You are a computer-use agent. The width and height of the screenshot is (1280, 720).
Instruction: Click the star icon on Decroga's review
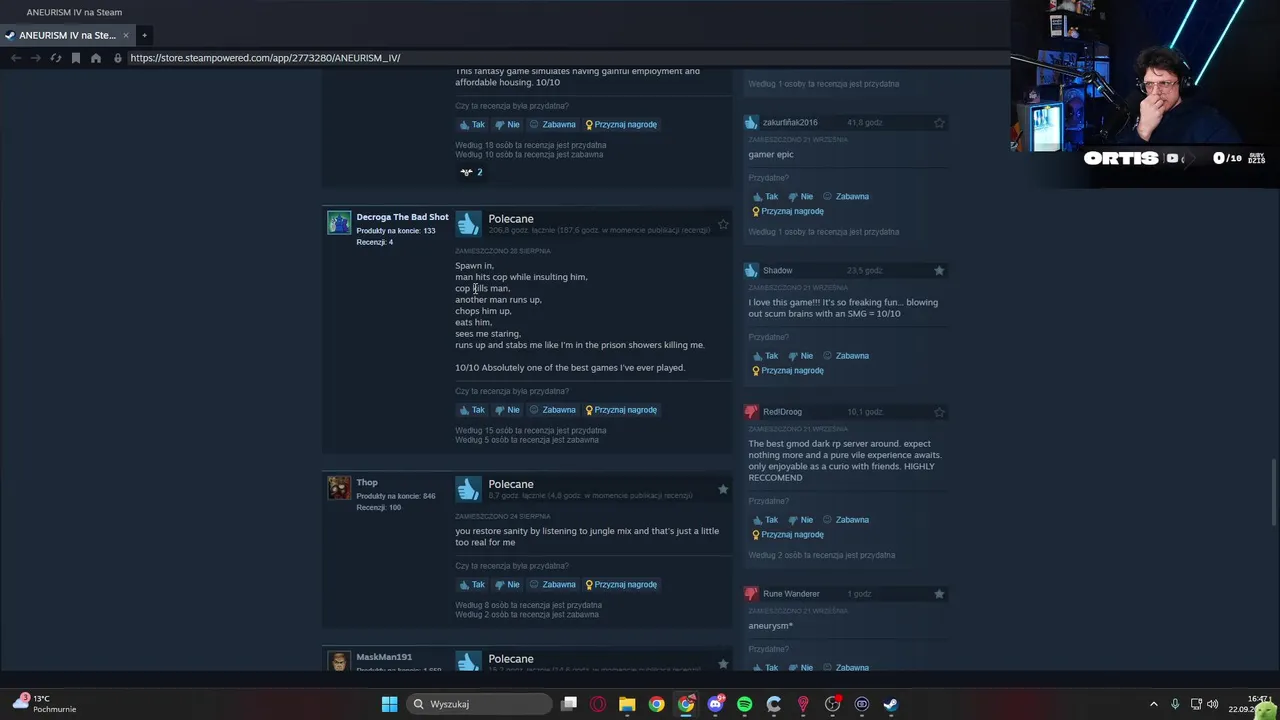[x=723, y=224]
